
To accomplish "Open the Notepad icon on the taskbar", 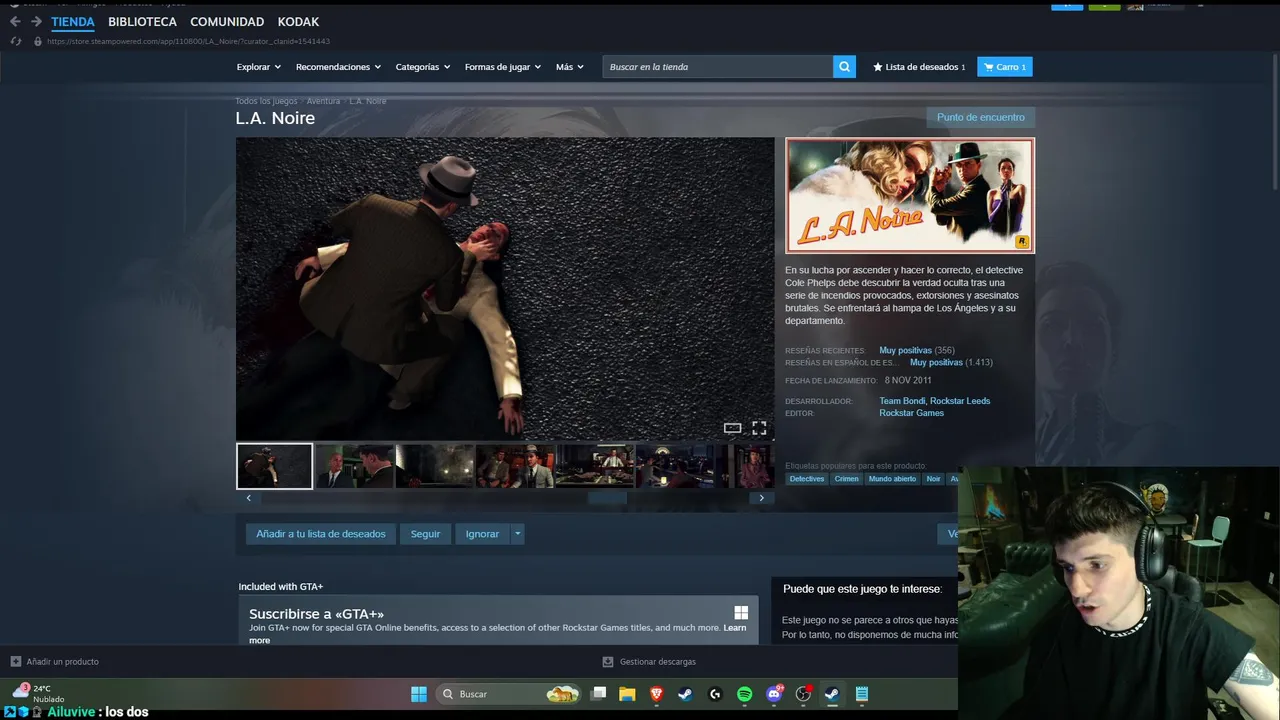I will click(862, 694).
